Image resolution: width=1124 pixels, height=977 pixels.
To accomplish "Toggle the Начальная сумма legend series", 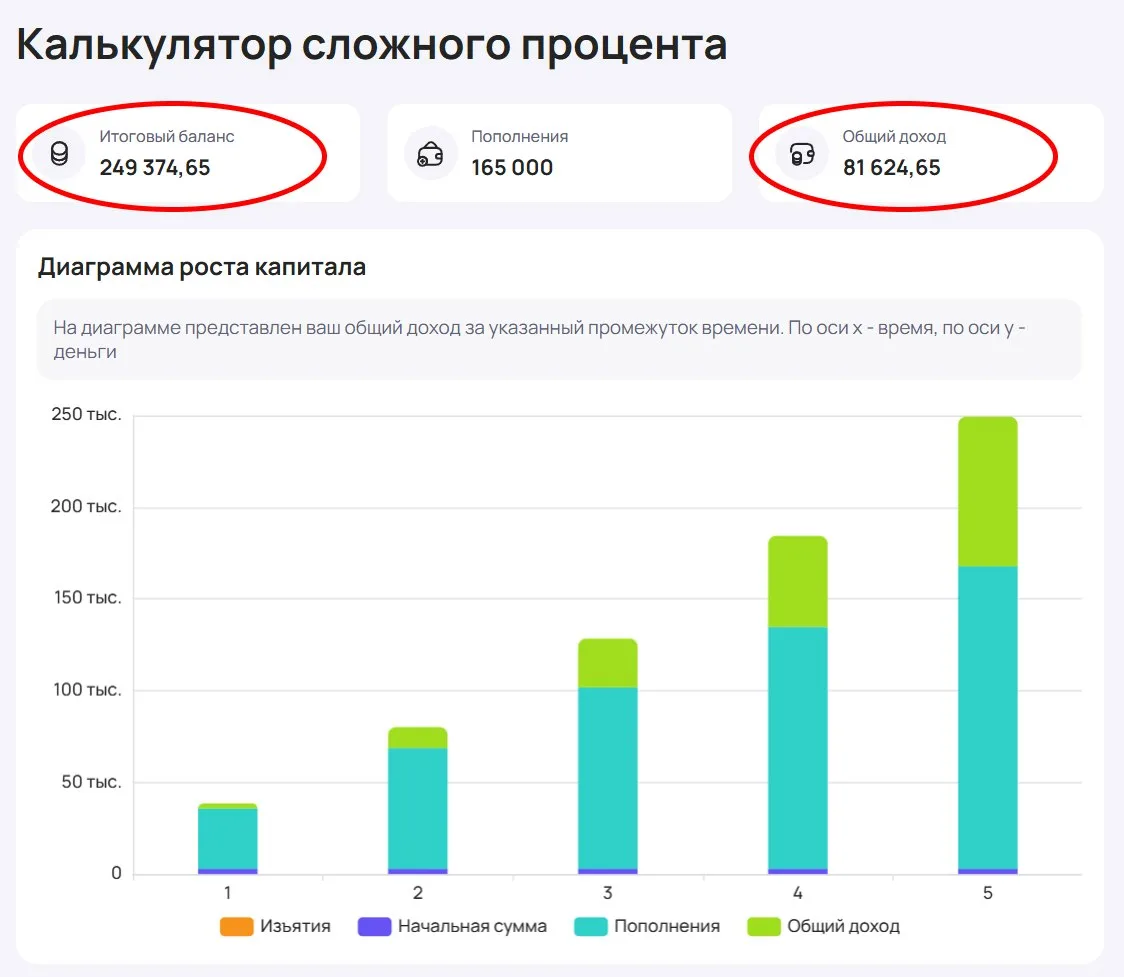I will 452,926.
